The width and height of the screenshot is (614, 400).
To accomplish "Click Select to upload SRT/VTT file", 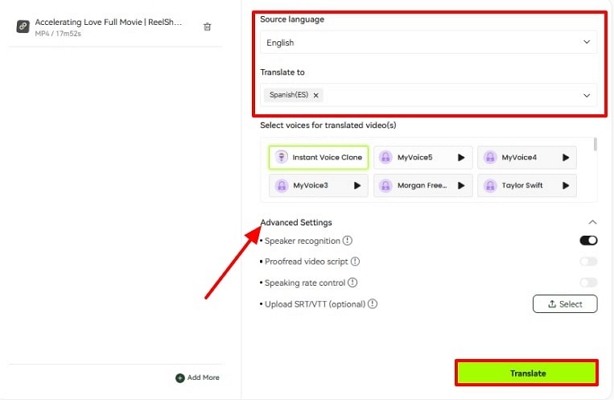I will [565, 304].
